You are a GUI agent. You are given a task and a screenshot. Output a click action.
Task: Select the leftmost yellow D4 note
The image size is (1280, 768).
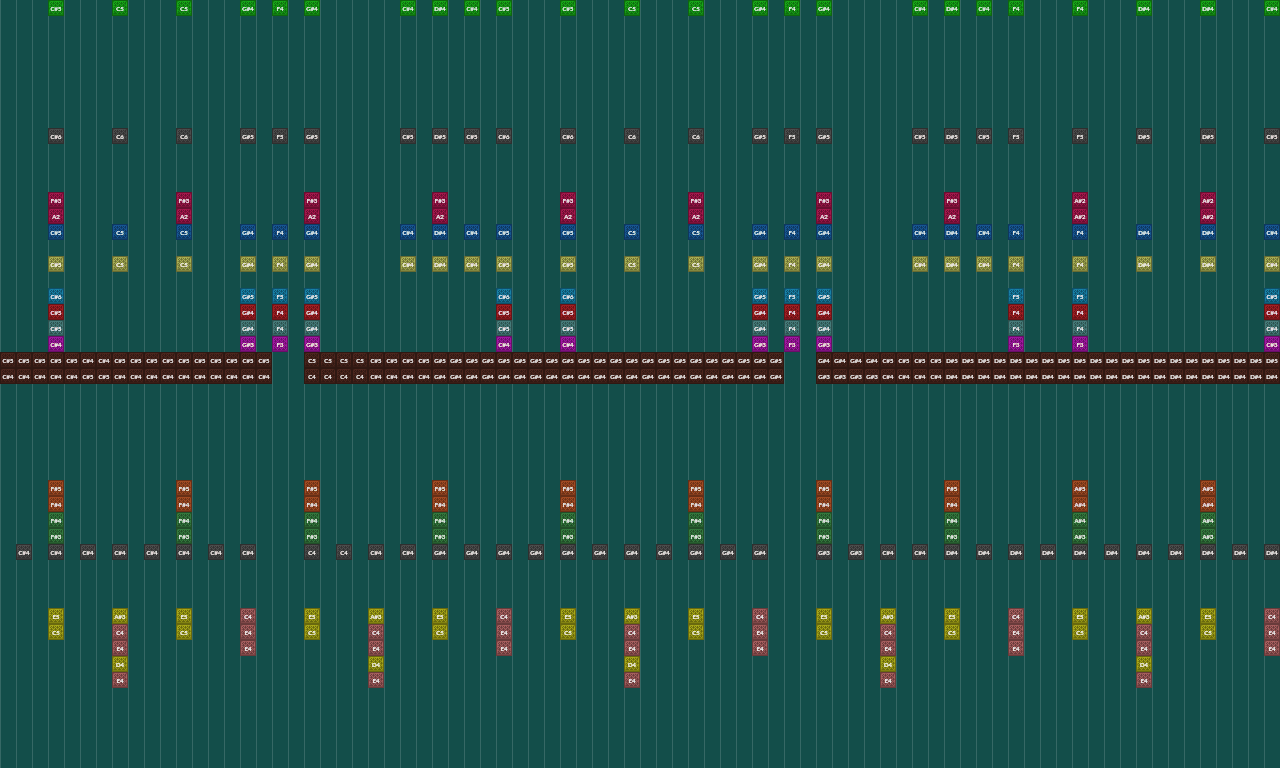[120, 664]
